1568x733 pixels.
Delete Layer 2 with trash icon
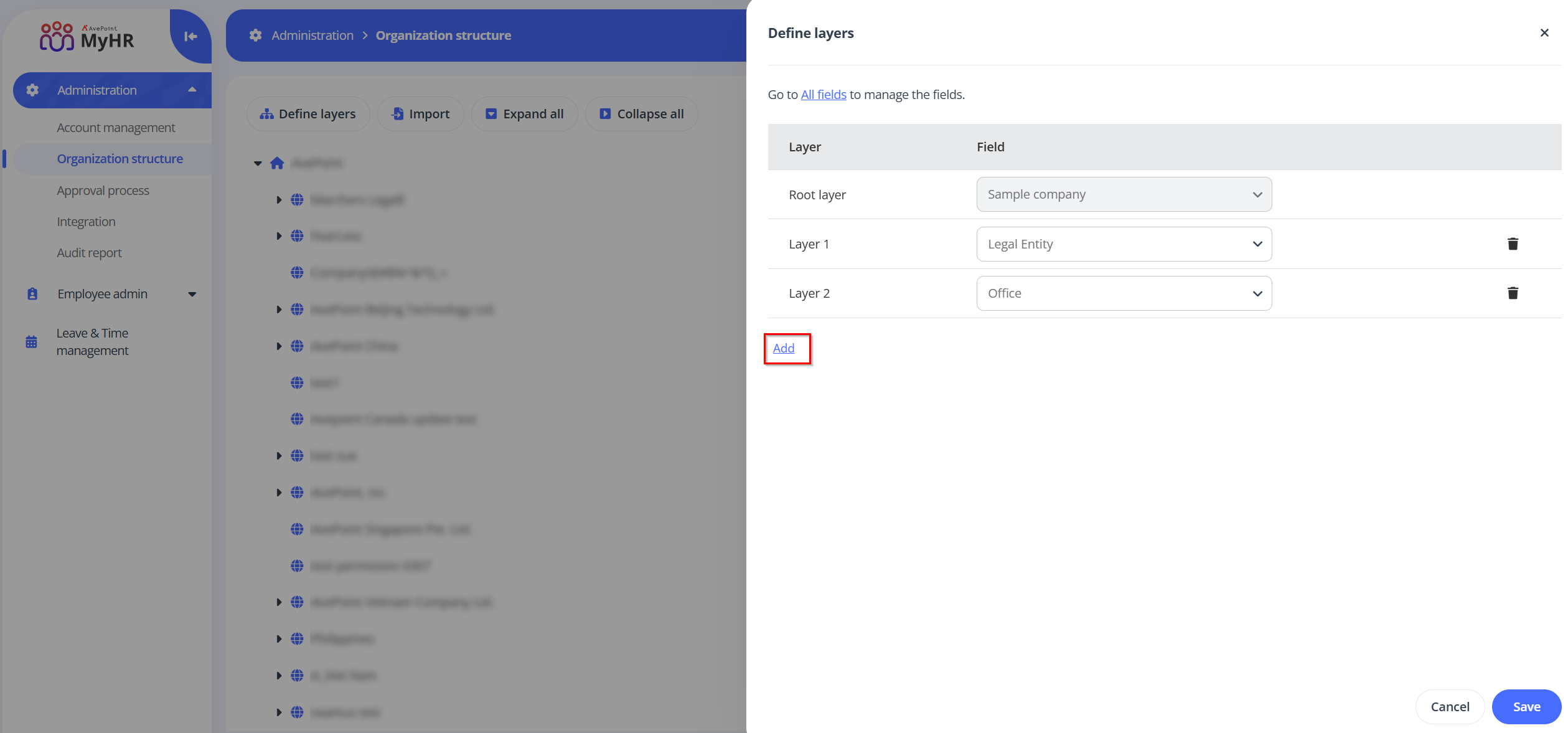point(1512,293)
